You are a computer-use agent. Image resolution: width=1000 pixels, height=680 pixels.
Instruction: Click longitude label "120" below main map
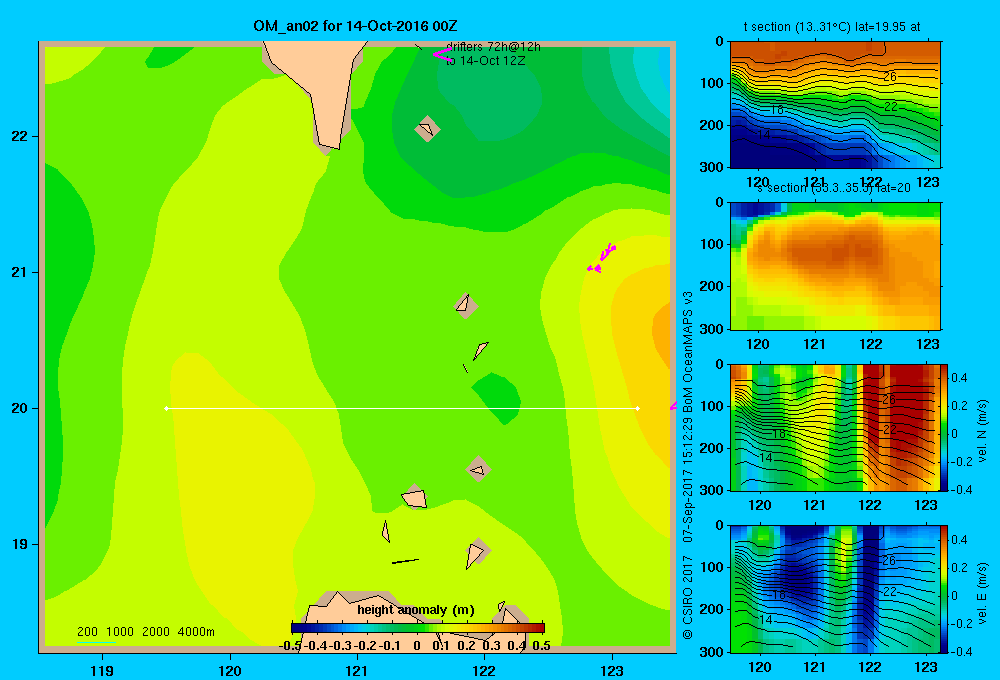click(230, 670)
